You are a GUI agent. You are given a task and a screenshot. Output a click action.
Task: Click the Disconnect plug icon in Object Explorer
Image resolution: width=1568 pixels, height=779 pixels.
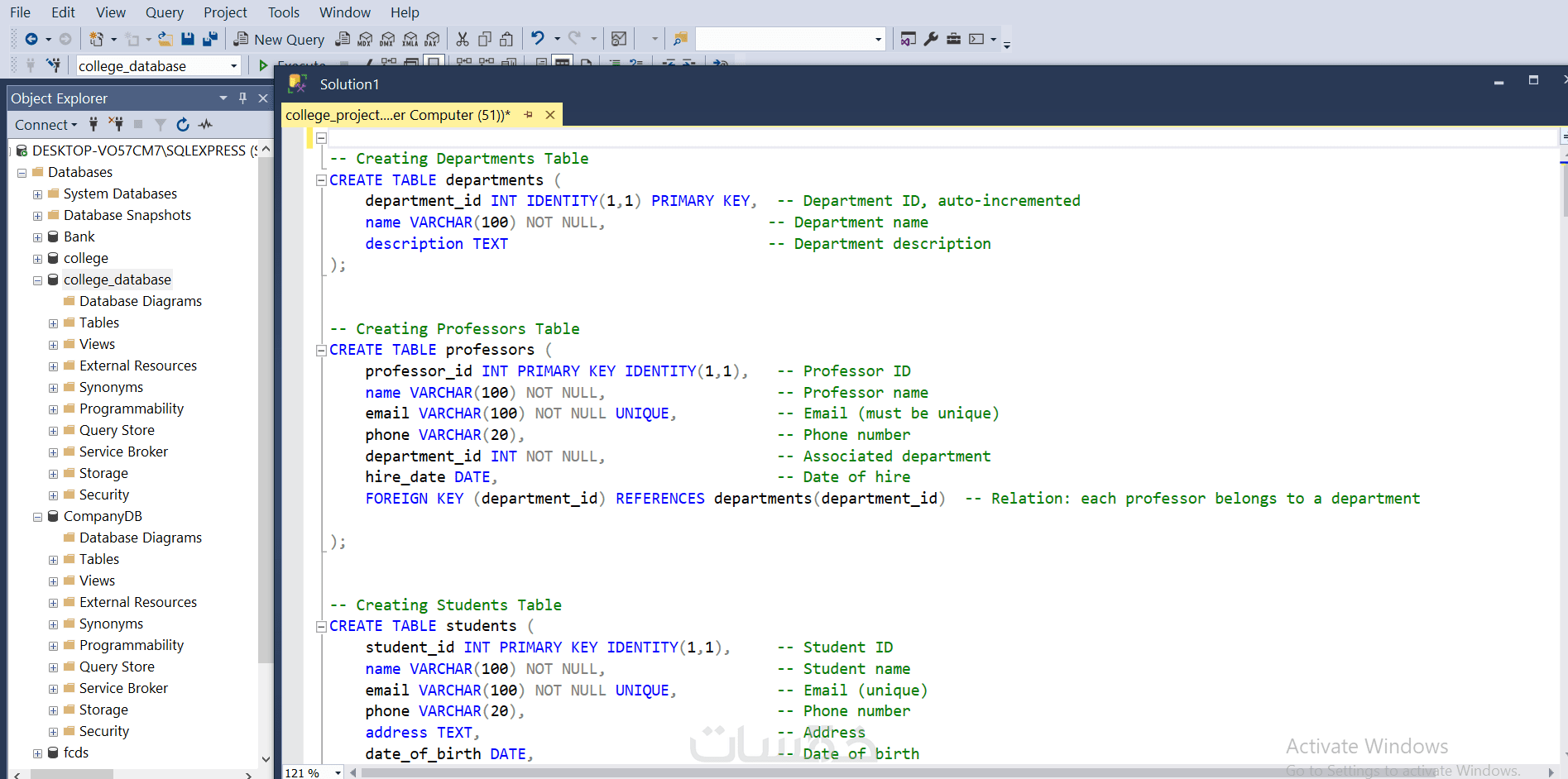click(116, 124)
